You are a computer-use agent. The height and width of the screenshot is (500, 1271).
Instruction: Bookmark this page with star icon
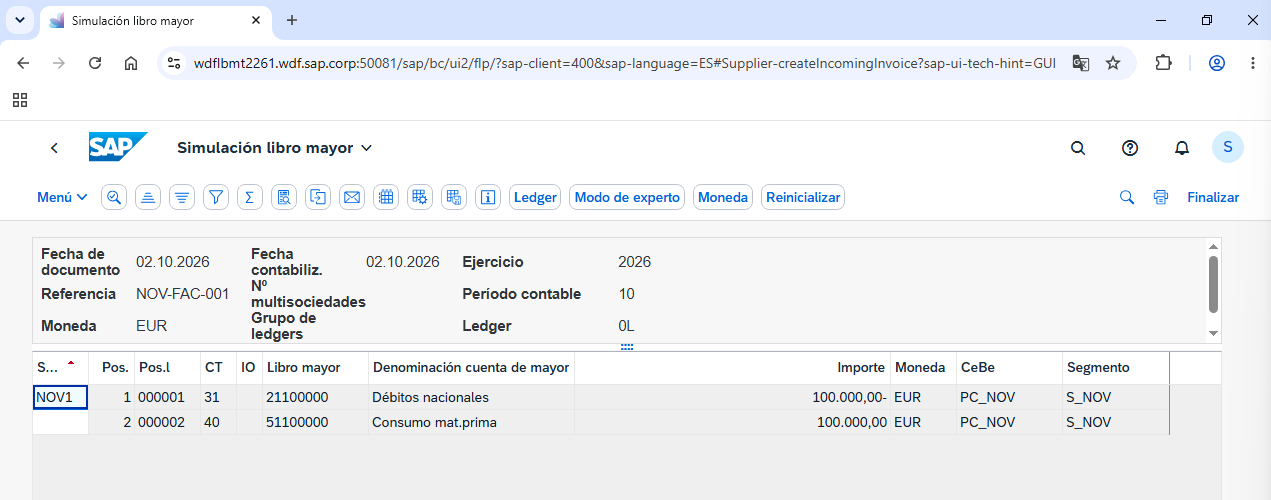[x=1113, y=63]
